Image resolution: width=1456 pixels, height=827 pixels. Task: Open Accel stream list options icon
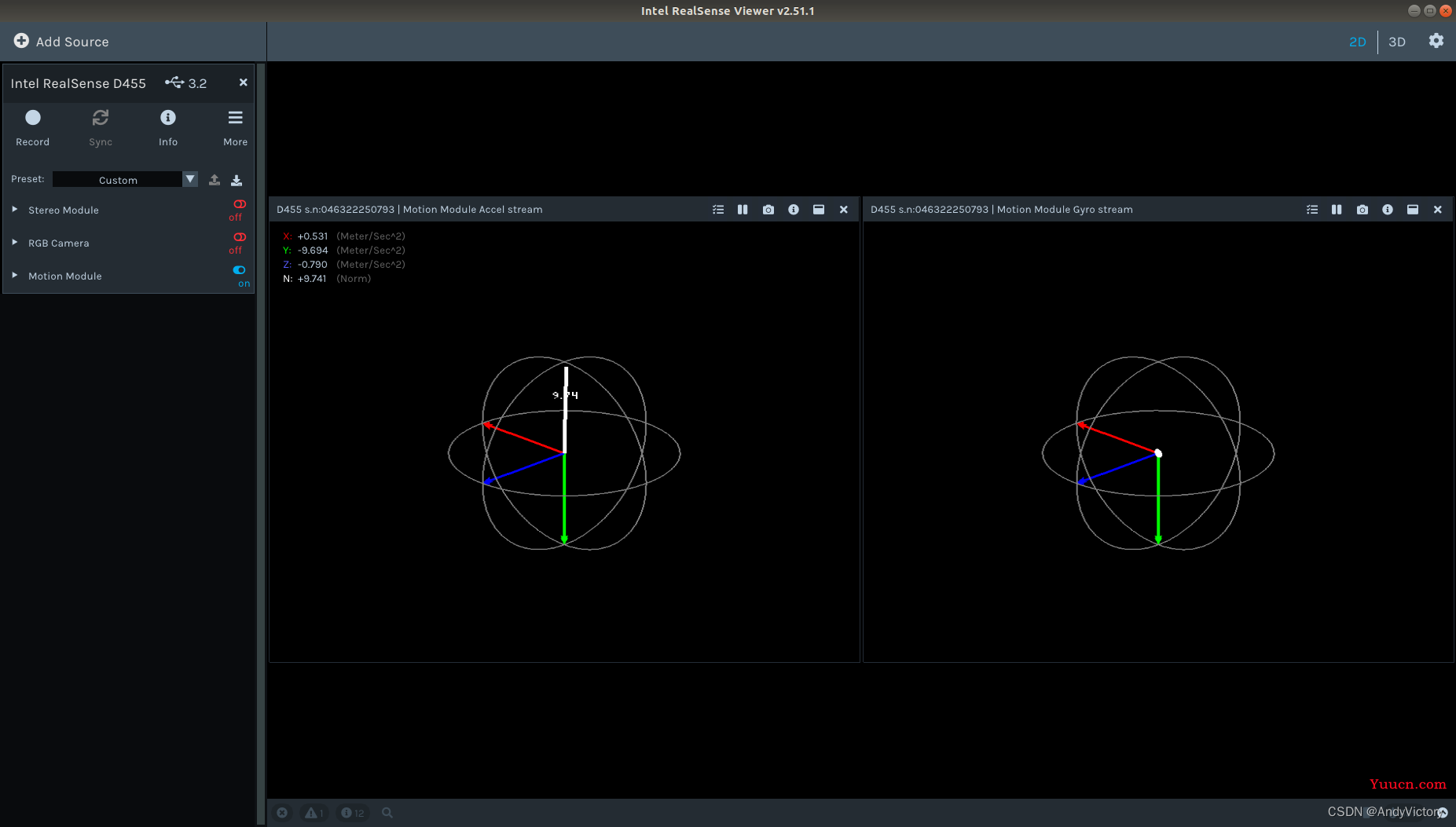click(718, 210)
